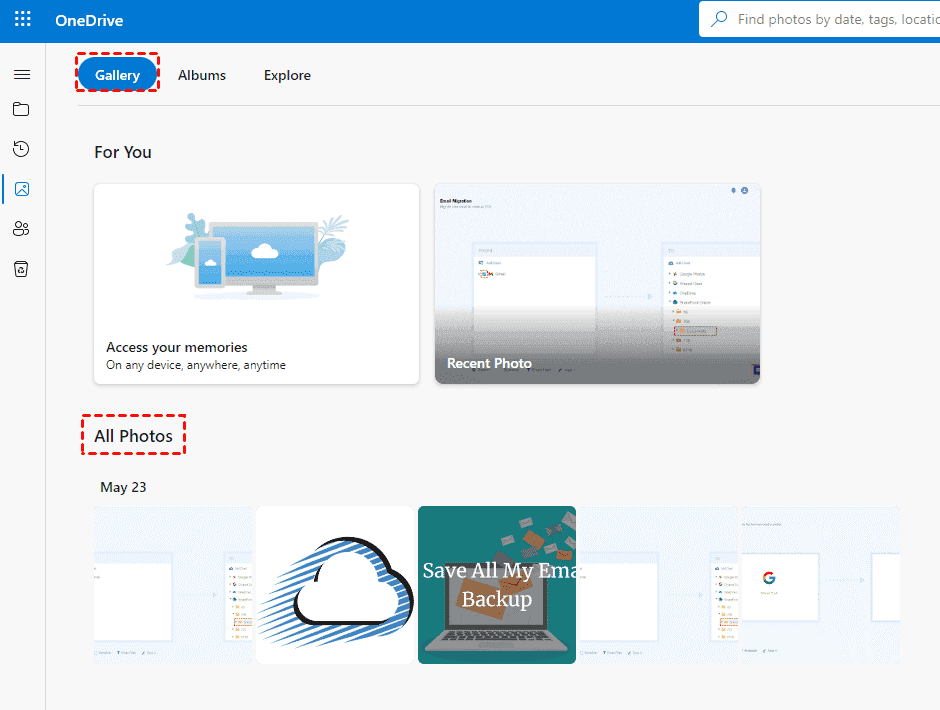Click the OneDrive title in header
The height and width of the screenshot is (710, 940).
pos(89,20)
